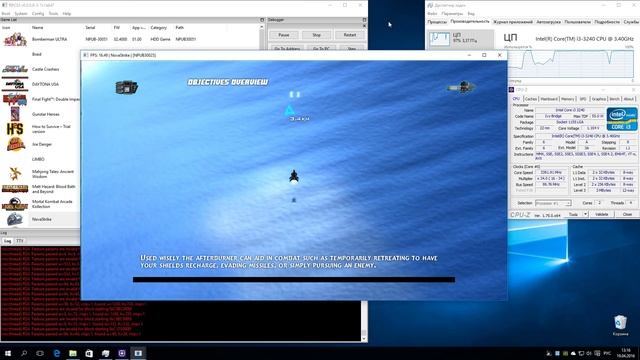Select the Mahjong Tales game icon
Screen dimensions: 640x360
tap(15, 174)
